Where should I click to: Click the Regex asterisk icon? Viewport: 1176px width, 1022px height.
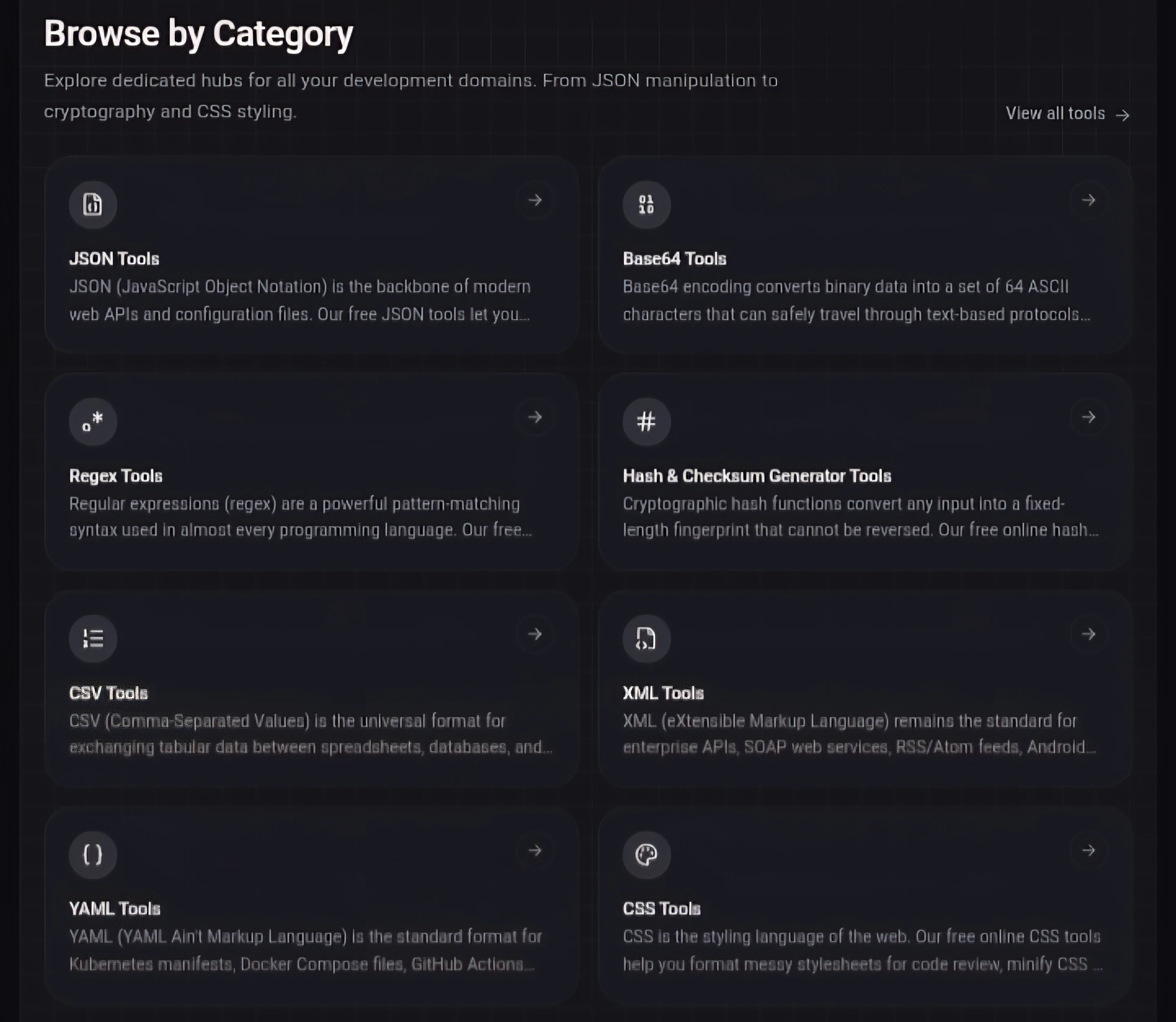pyautogui.click(x=93, y=422)
